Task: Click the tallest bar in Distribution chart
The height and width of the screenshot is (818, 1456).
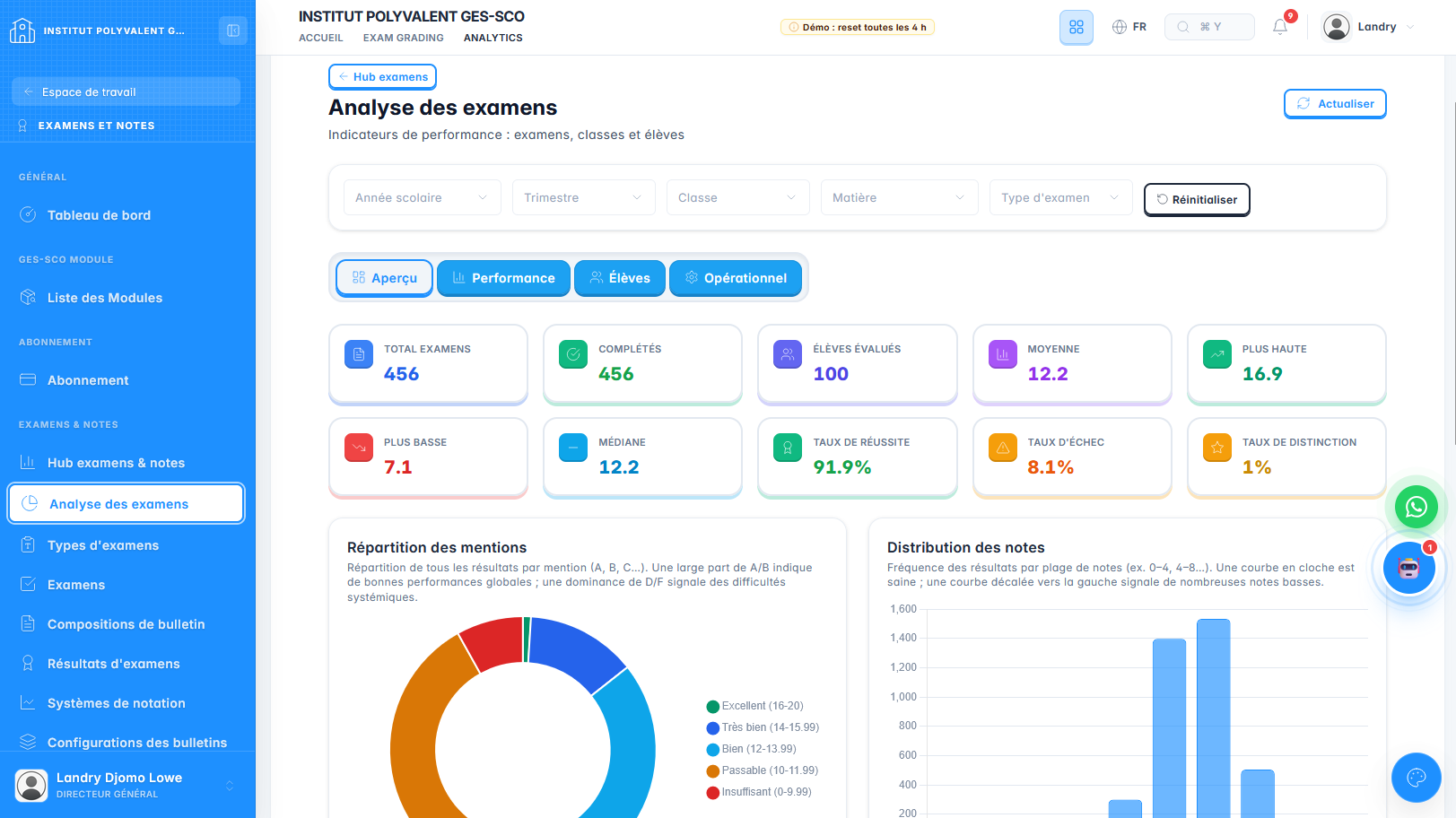Action: (1214, 718)
